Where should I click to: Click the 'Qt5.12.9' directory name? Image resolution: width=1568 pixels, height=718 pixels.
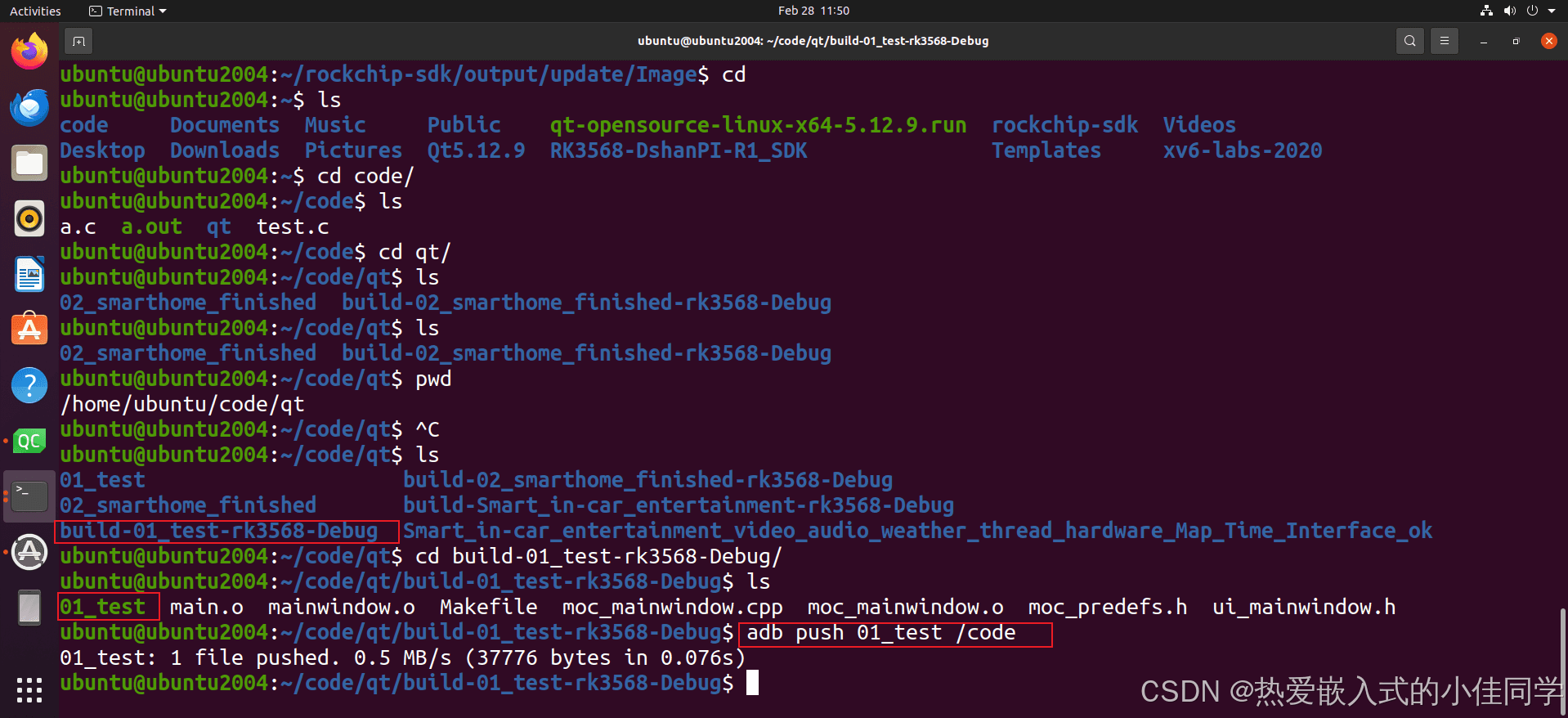476,150
